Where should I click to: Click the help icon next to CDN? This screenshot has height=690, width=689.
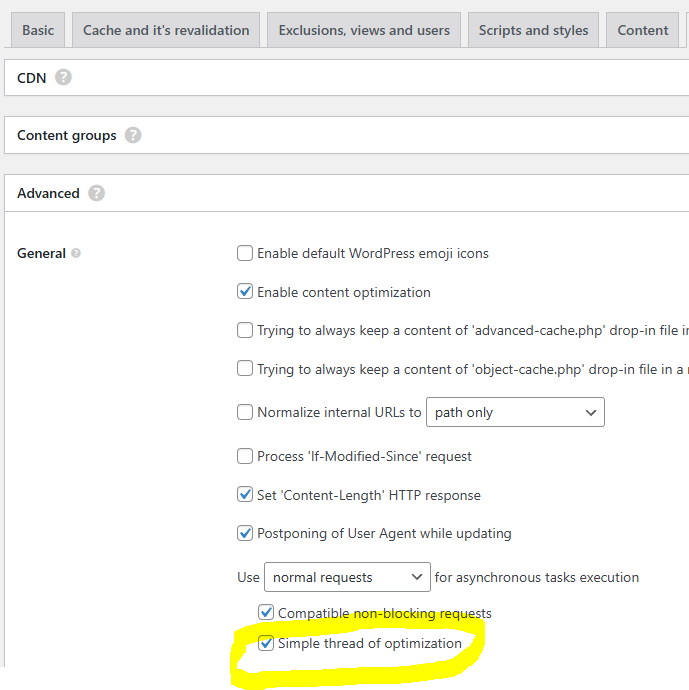63,77
